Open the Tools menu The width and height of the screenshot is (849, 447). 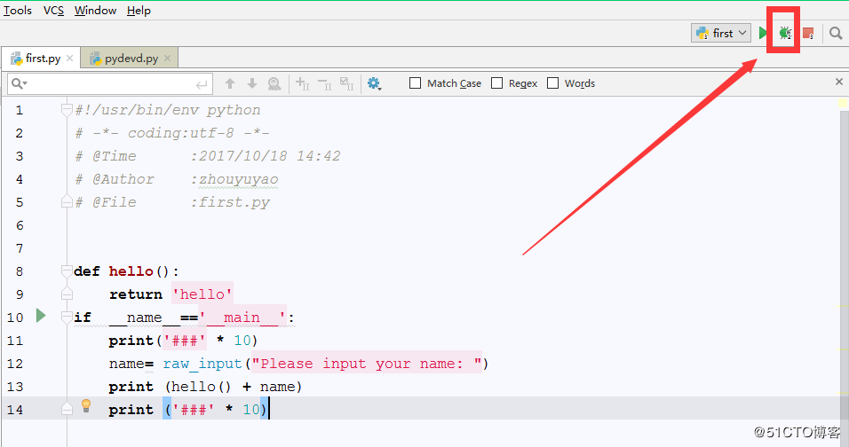coord(17,10)
